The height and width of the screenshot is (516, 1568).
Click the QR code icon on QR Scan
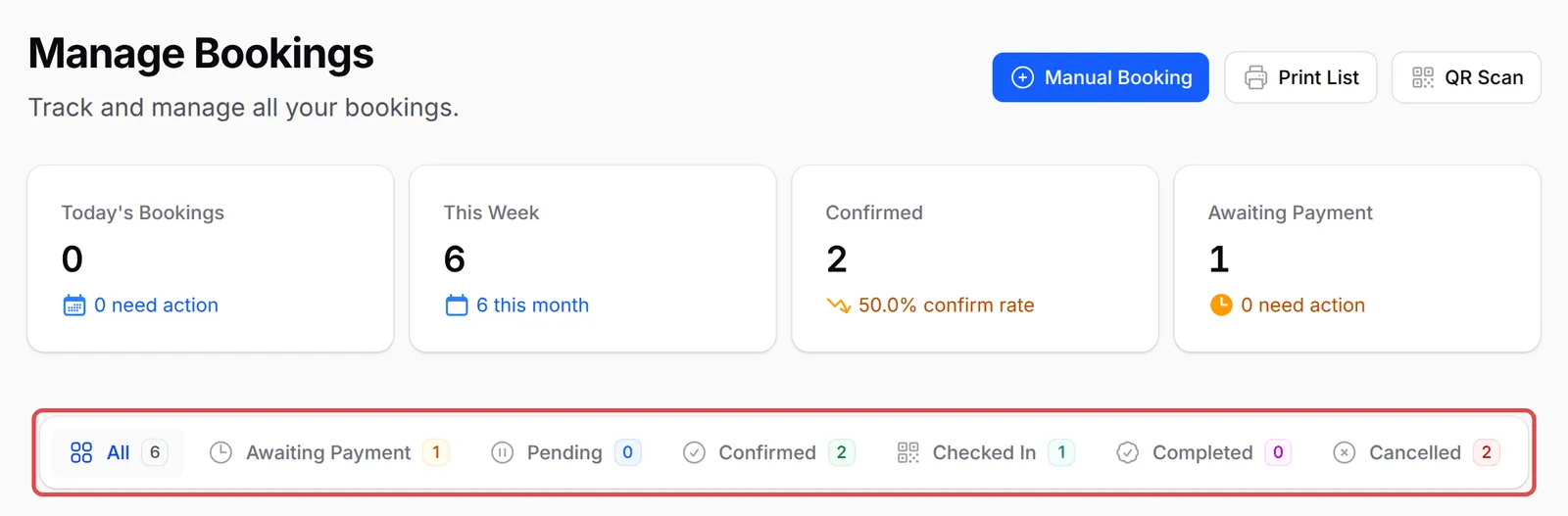(1422, 77)
